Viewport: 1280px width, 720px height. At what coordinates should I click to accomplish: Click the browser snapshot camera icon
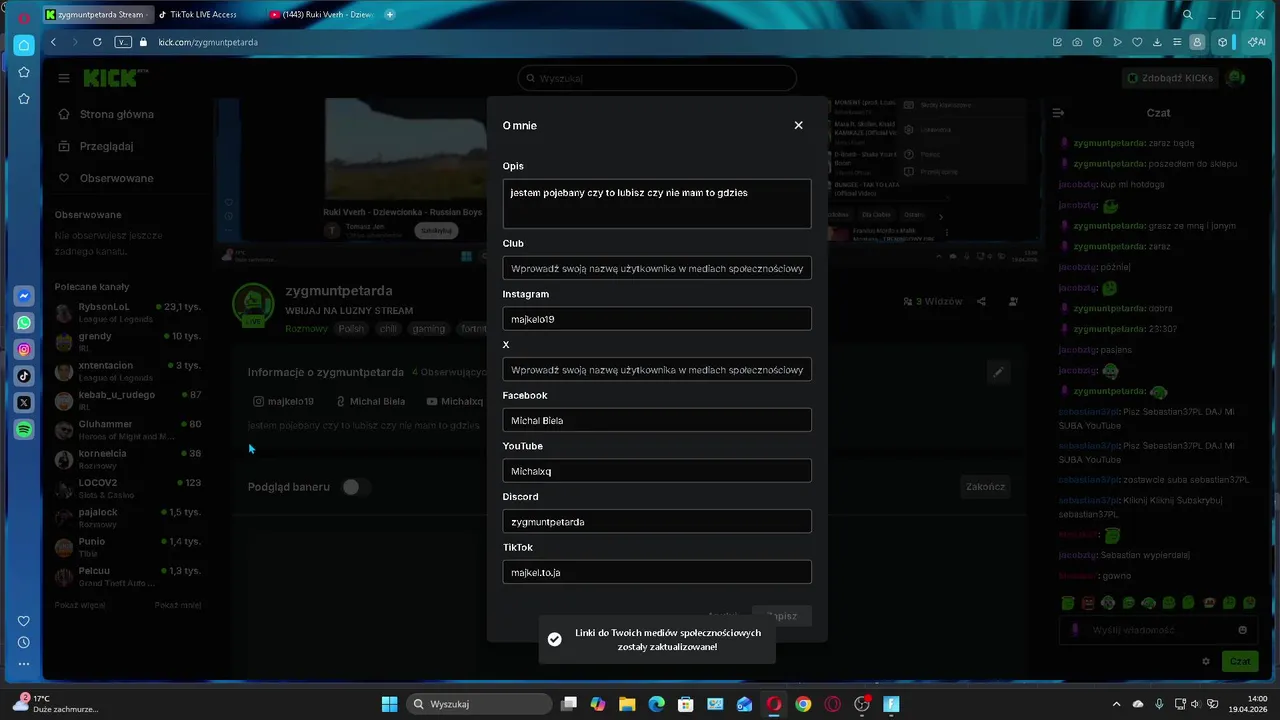coord(1077,42)
